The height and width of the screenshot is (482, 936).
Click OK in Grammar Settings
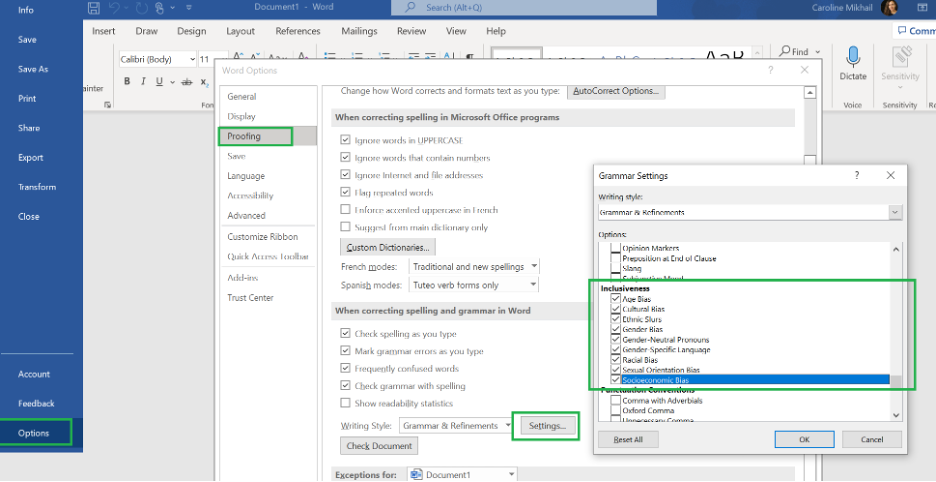[x=804, y=439]
